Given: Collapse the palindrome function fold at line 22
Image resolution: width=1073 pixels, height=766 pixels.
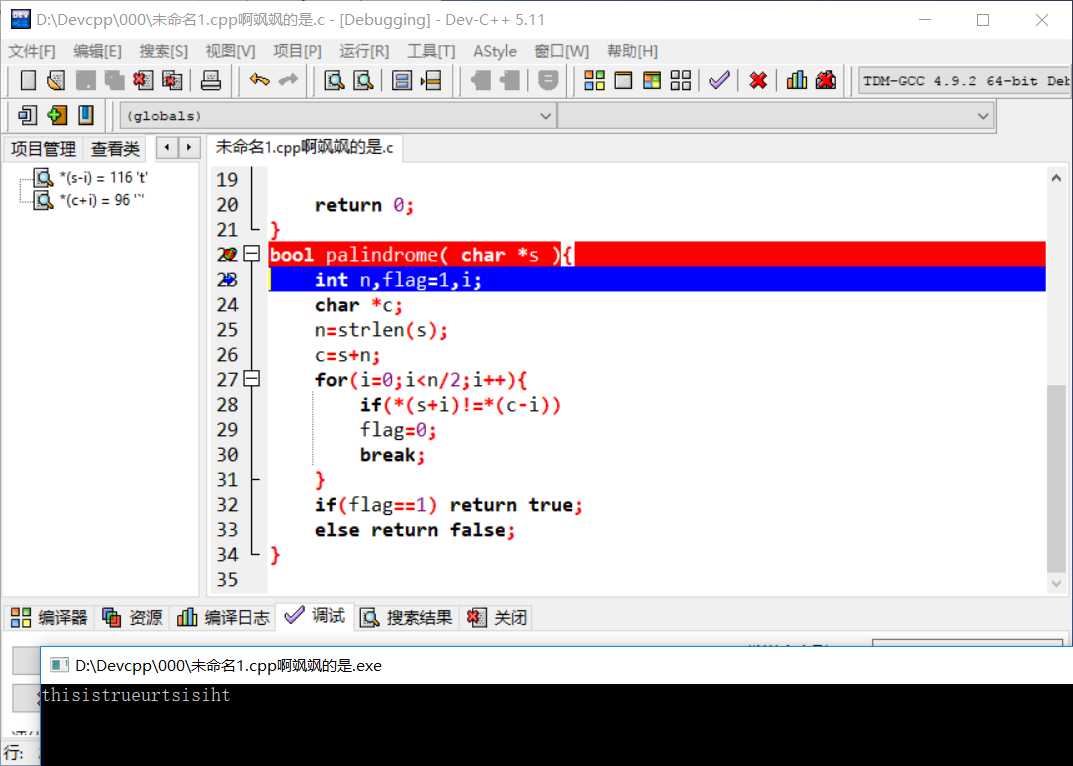Looking at the screenshot, I should pos(252,254).
